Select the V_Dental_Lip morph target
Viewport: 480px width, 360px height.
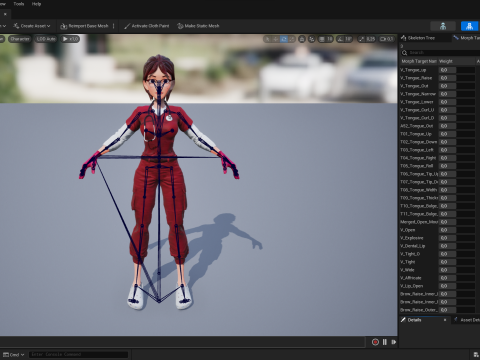[413, 246]
